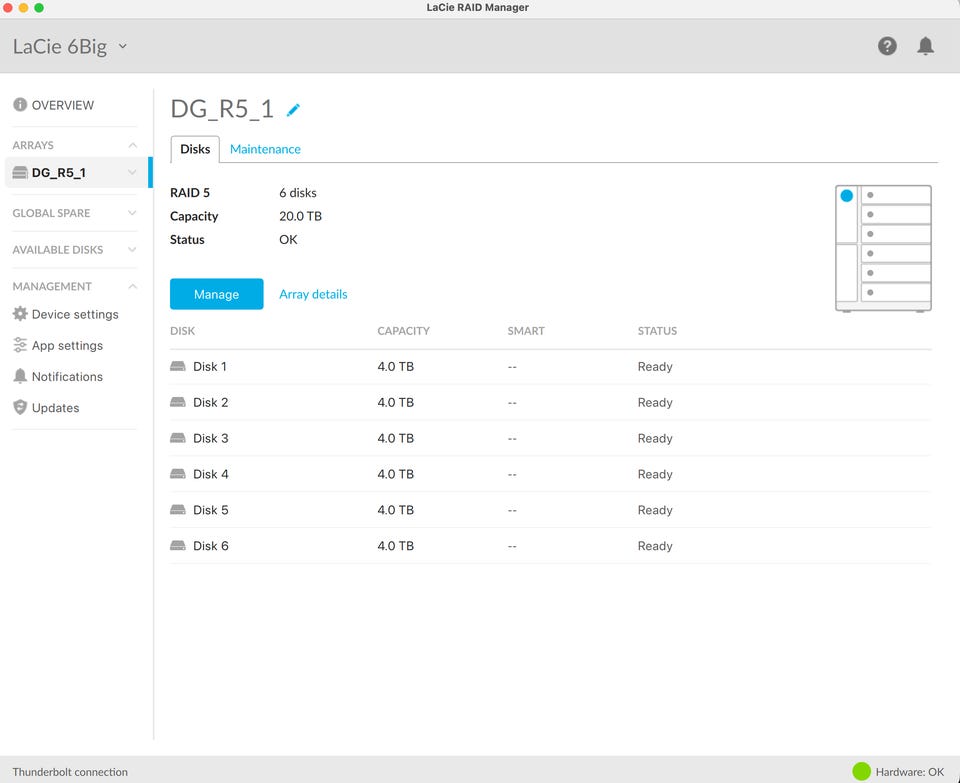The height and width of the screenshot is (783, 960).
Task: Expand the Available Disks section
Action: 132,250
